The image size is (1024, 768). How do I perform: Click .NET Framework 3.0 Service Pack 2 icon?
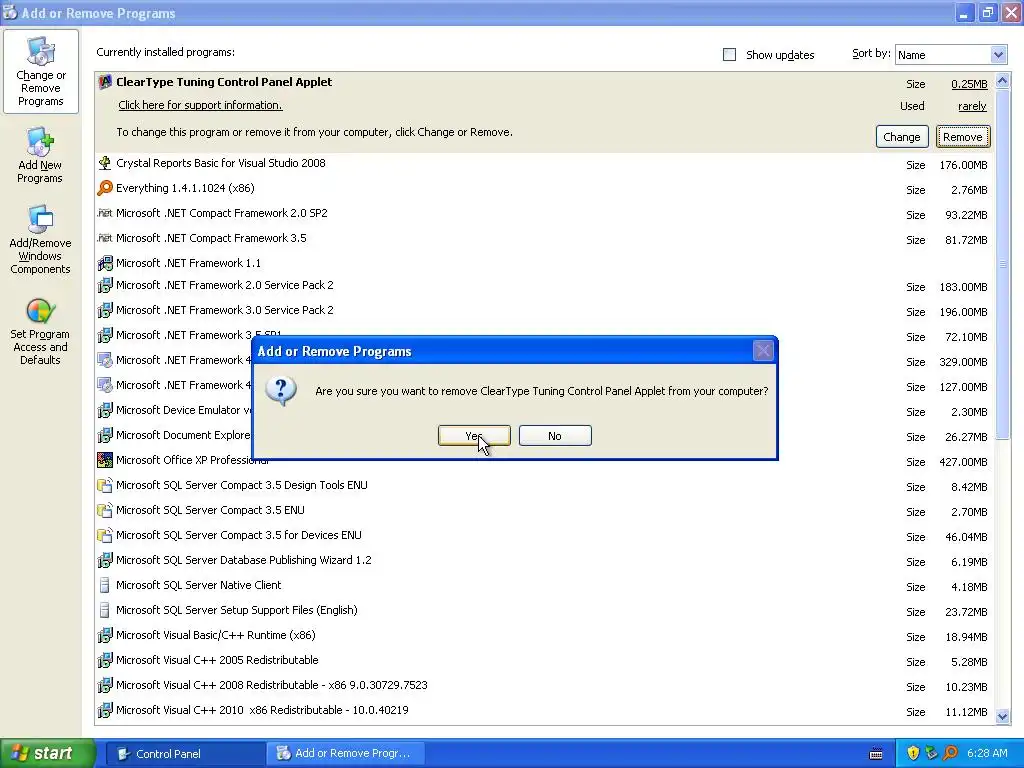[104, 310]
